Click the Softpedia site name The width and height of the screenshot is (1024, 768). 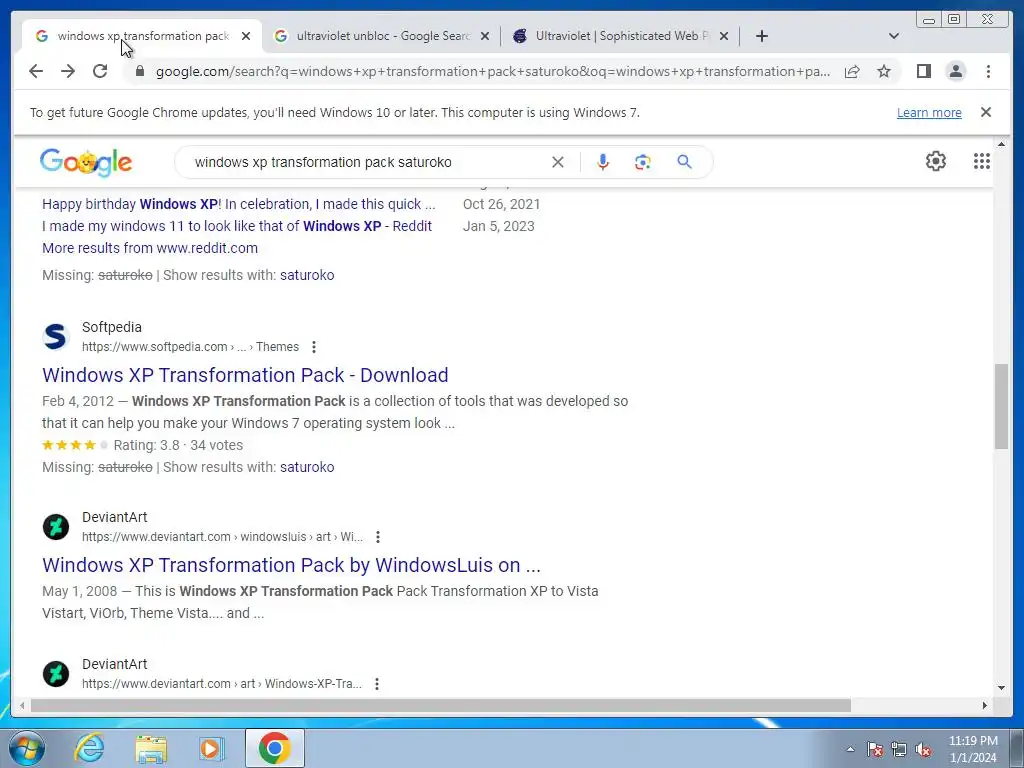click(112, 327)
